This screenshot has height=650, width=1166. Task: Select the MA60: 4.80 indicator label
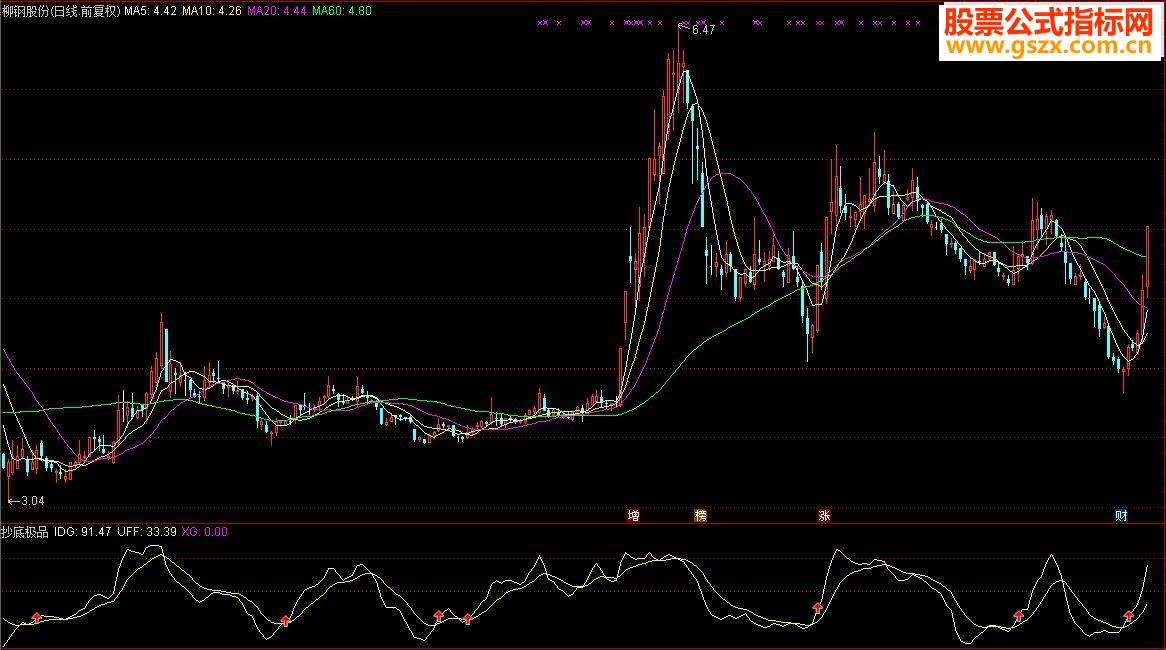click(x=341, y=11)
